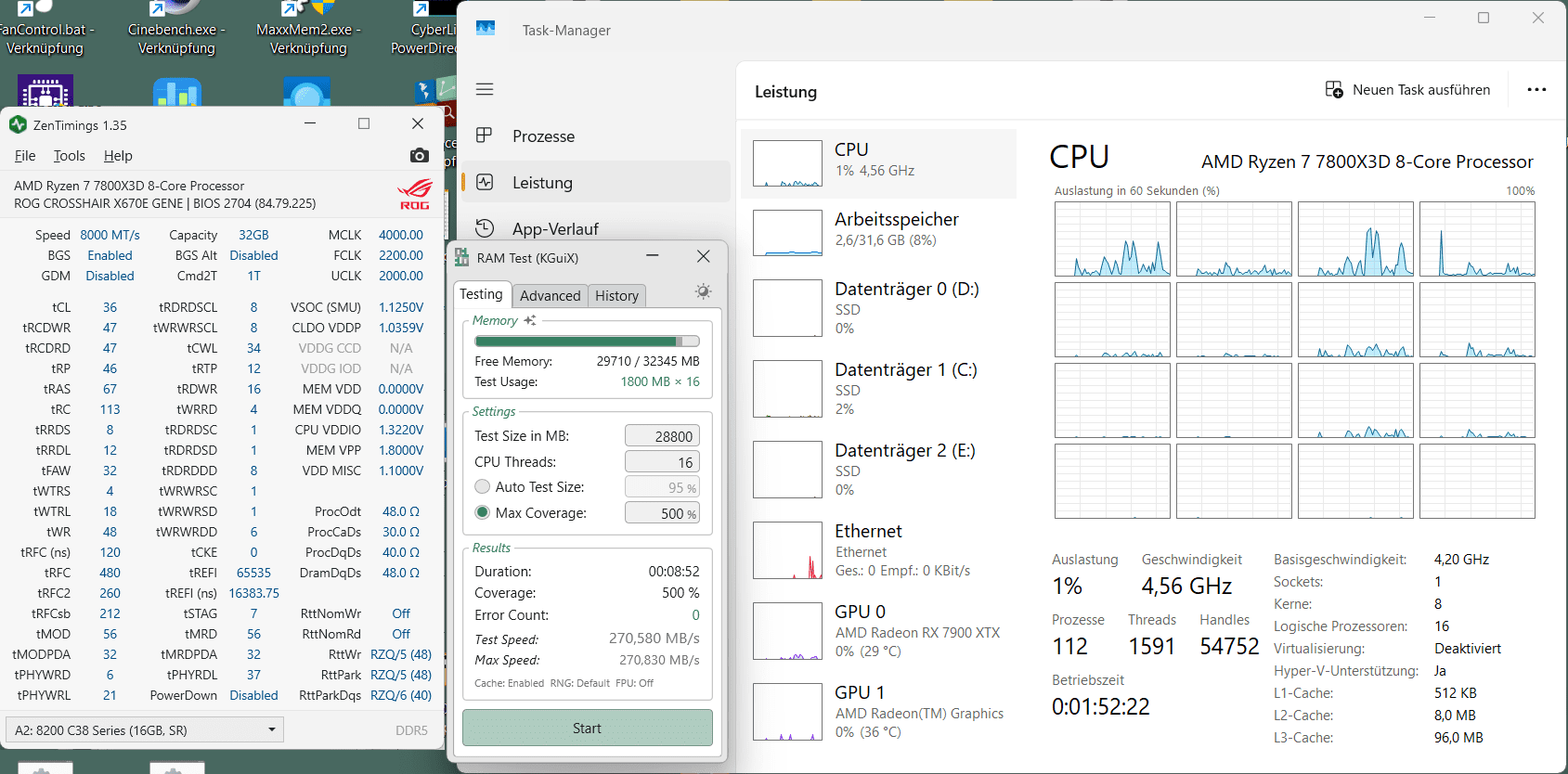This screenshot has height=774, width=1568.
Task: Open MaxxMem2.exe desktop shortcut
Action: pos(308,28)
